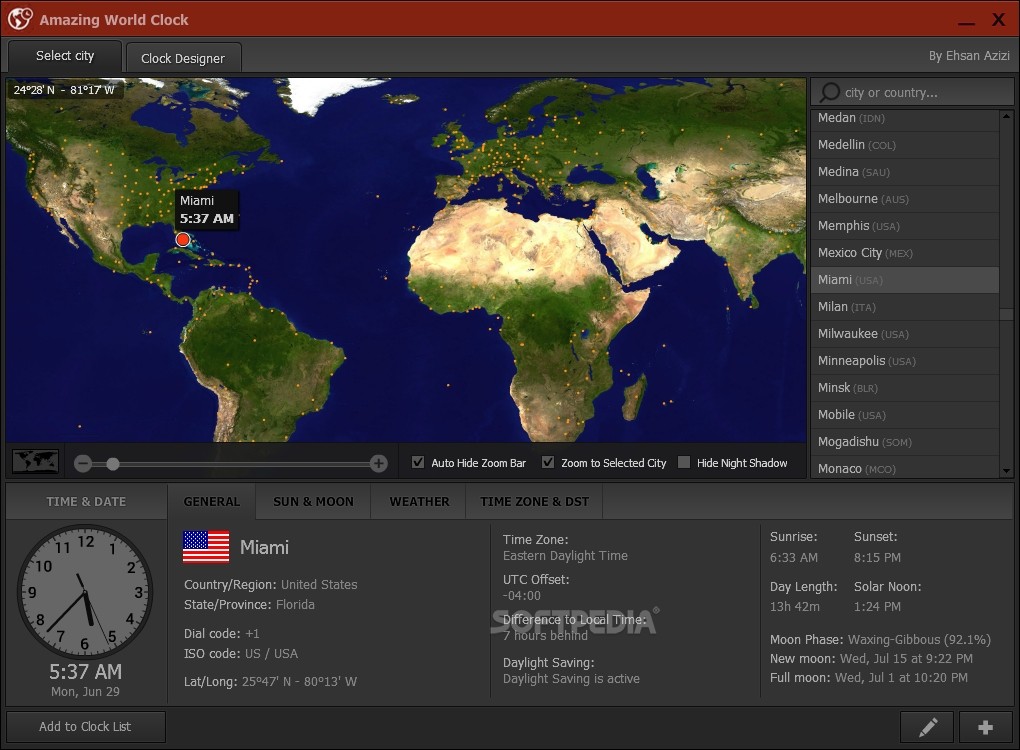Switch to the SUN & MOON tab
1020x750 pixels.
click(314, 502)
